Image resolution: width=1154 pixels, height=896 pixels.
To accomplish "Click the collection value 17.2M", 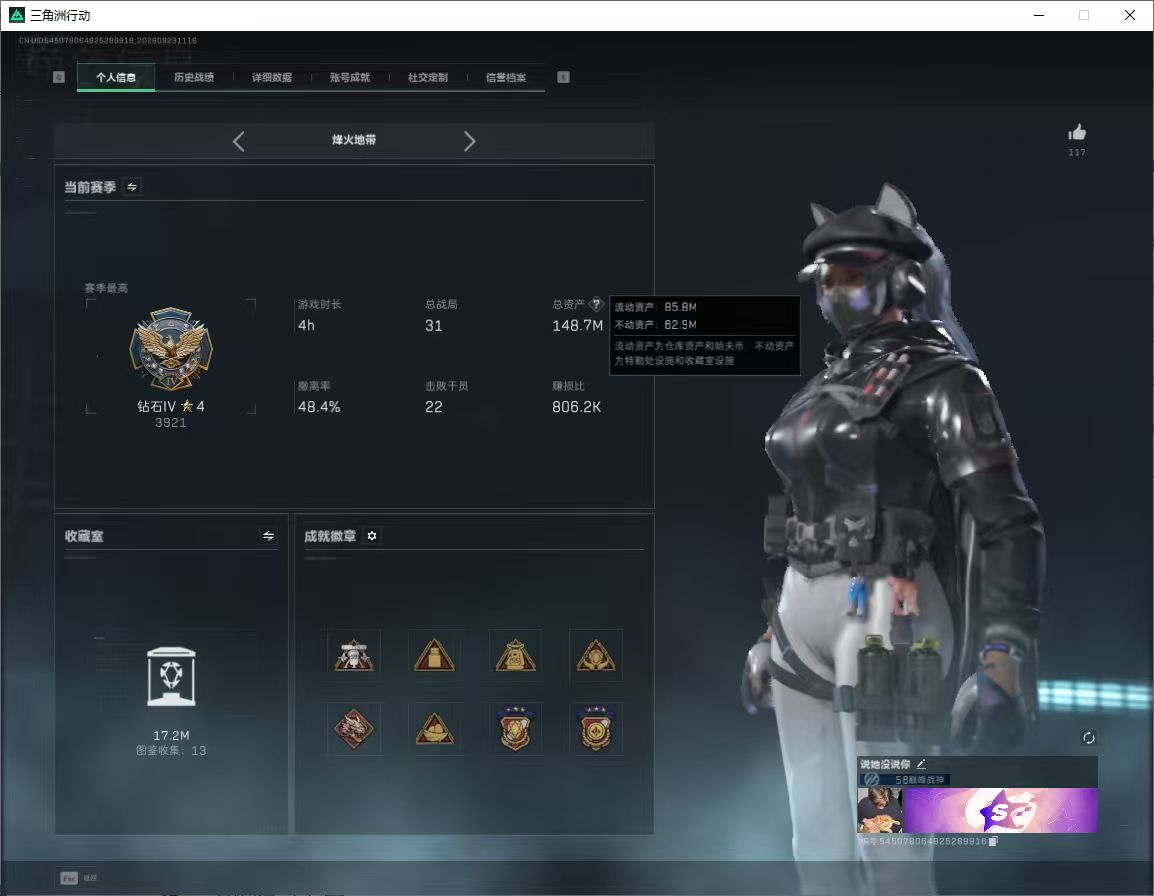I will pos(171,736).
